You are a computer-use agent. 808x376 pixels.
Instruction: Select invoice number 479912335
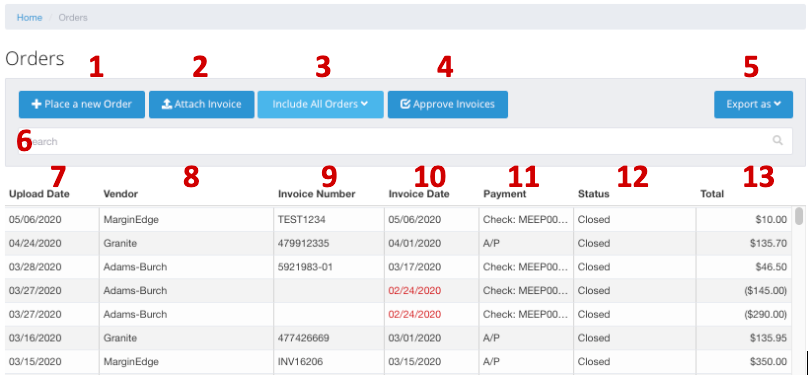click(x=303, y=243)
